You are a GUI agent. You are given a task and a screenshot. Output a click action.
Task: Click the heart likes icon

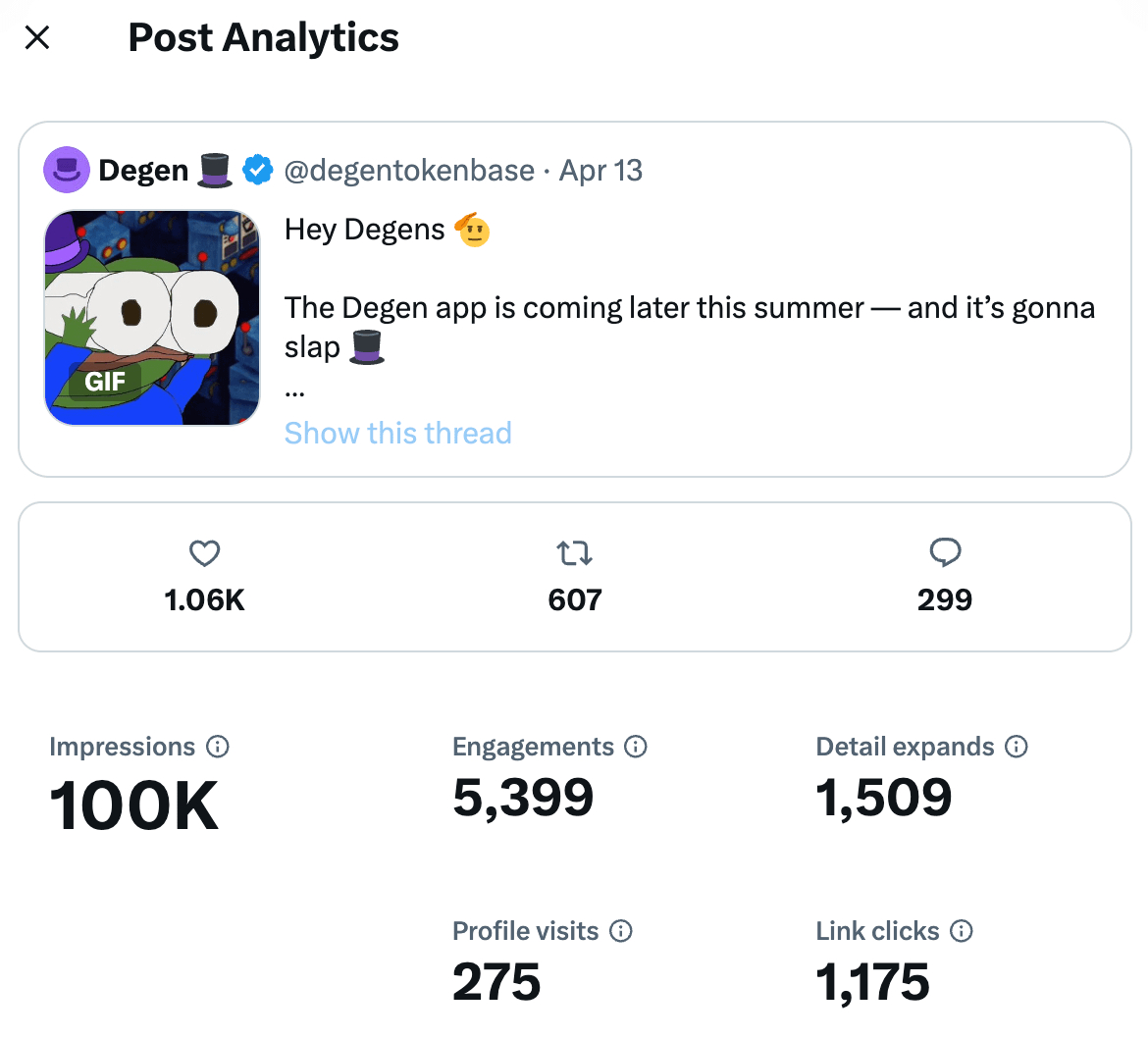204,554
